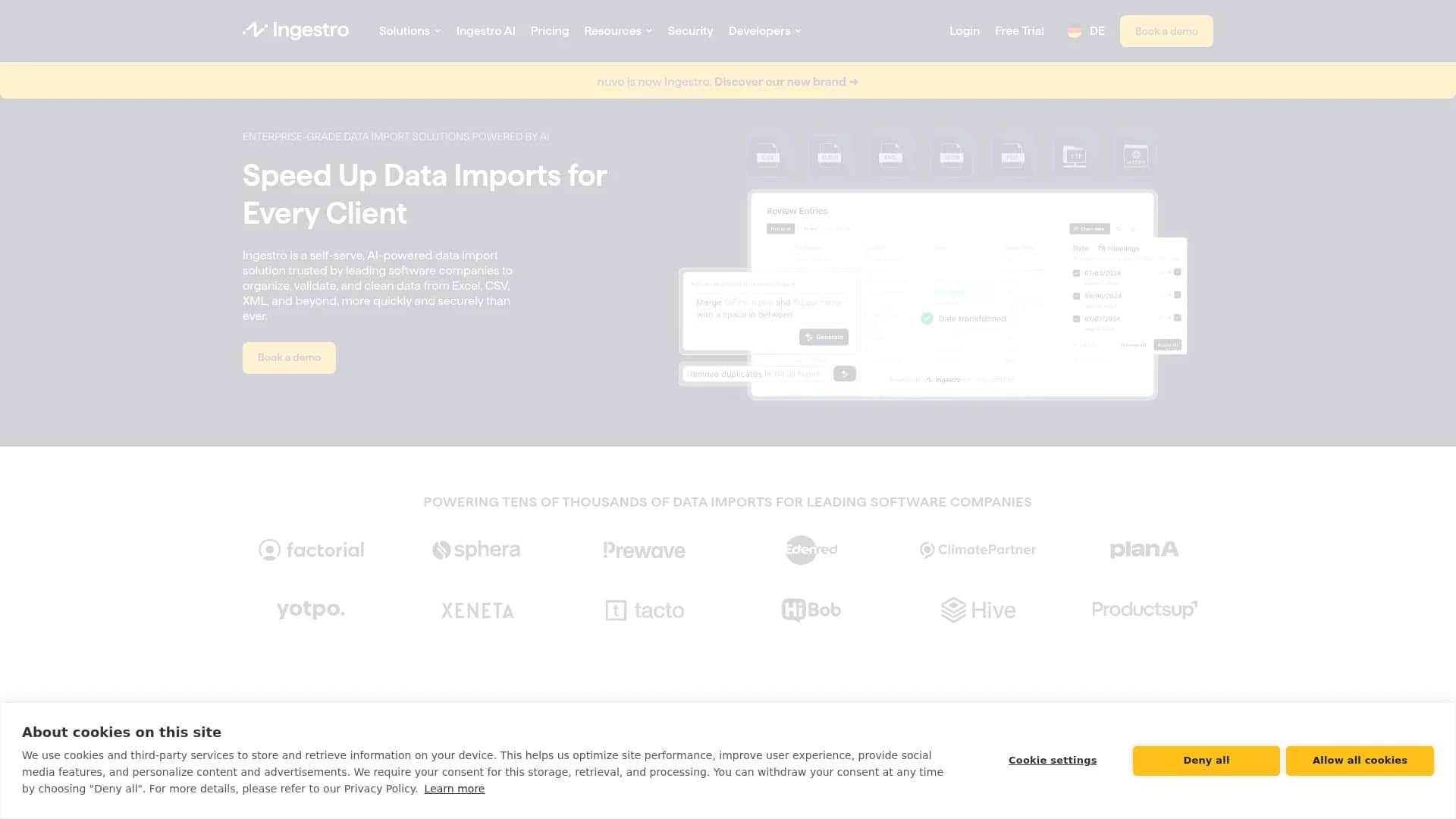Click the ClimatePartner logo

point(977,550)
